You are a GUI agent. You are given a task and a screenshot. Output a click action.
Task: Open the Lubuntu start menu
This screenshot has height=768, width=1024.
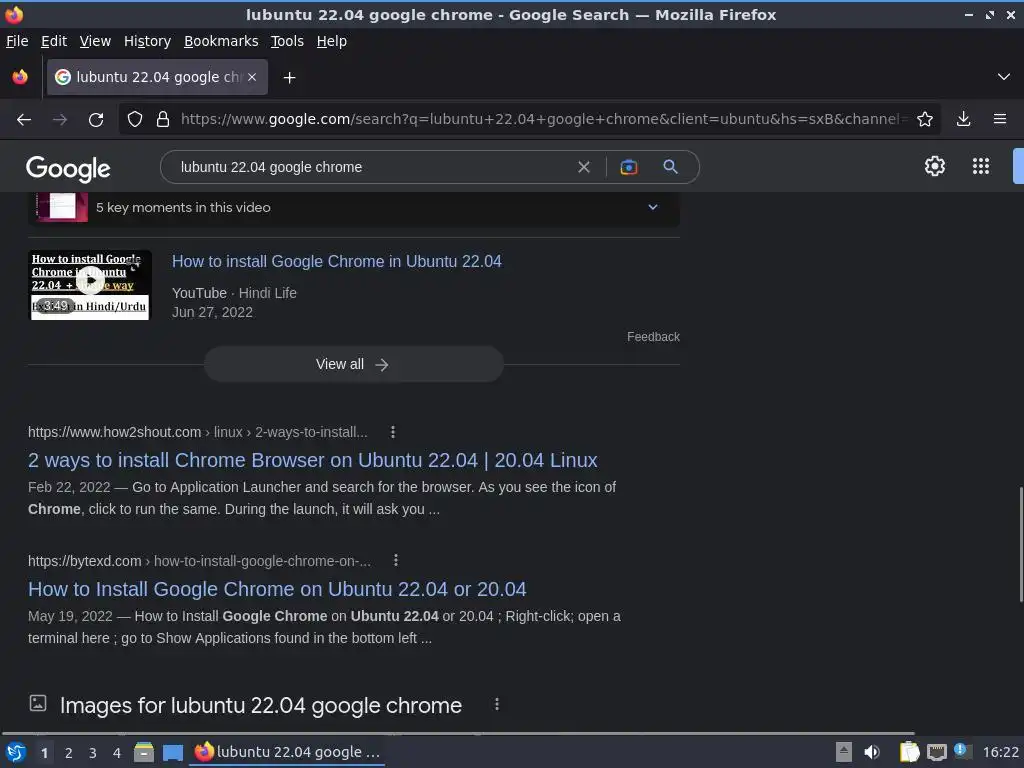pos(16,752)
